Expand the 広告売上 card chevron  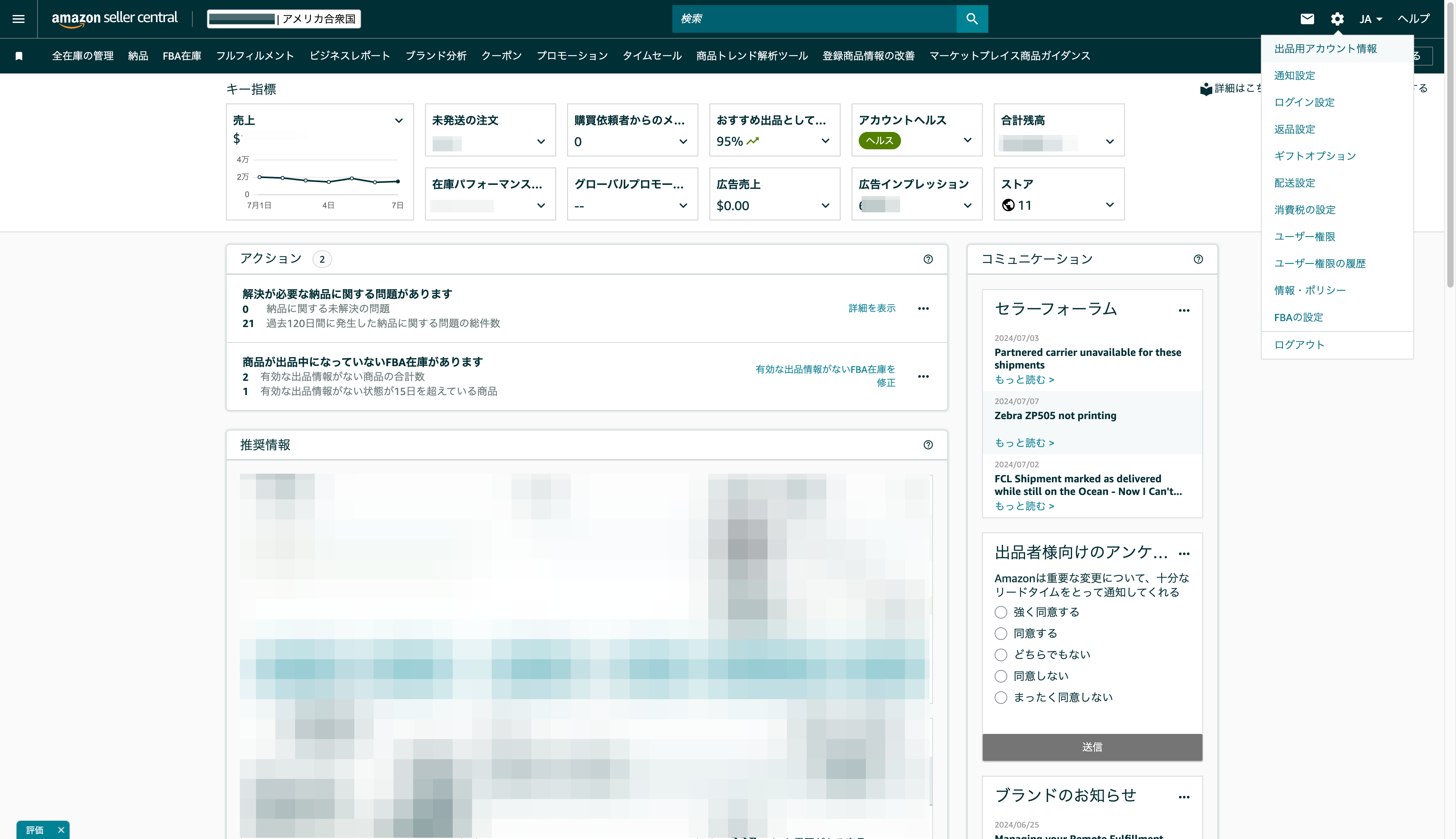(x=825, y=206)
